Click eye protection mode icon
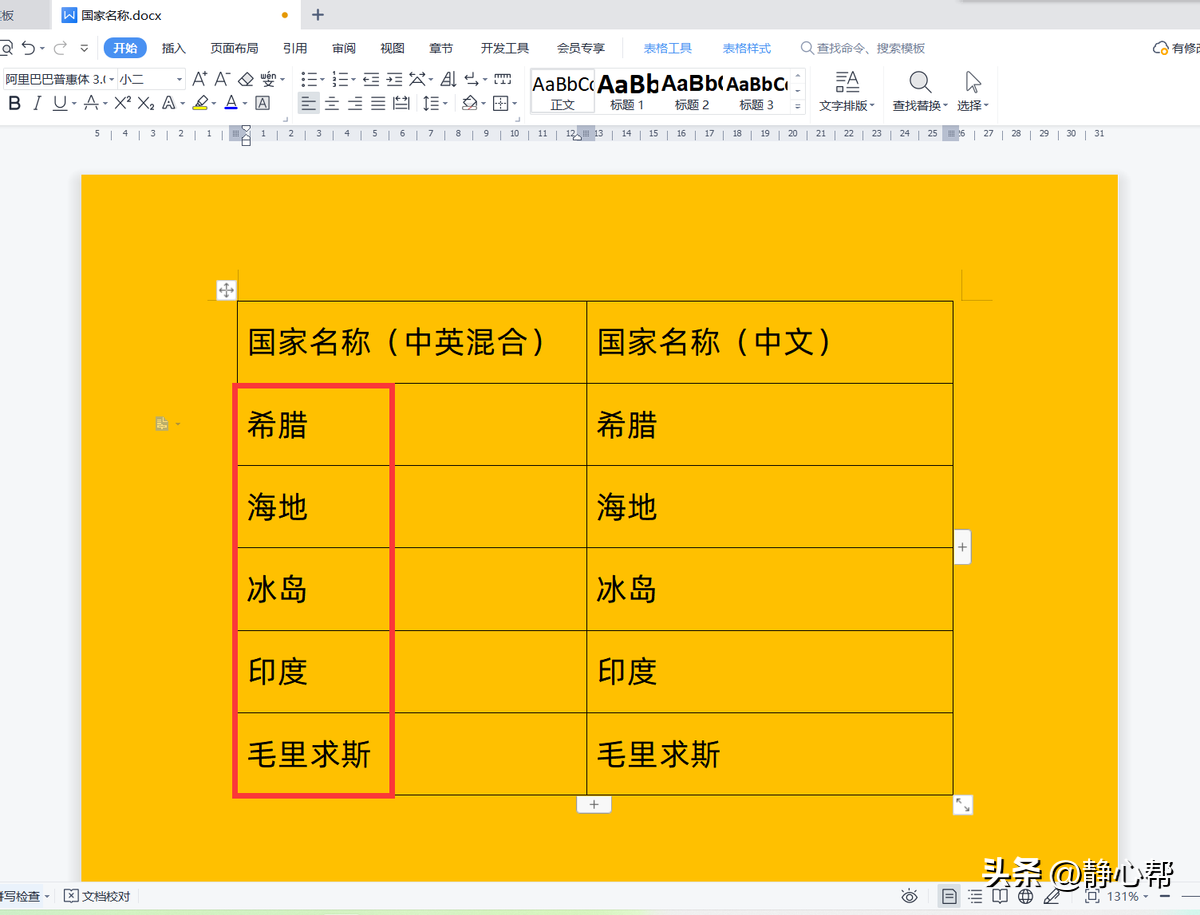Image resolution: width=1200 pixels, height=915 pixels. (910, 896)
